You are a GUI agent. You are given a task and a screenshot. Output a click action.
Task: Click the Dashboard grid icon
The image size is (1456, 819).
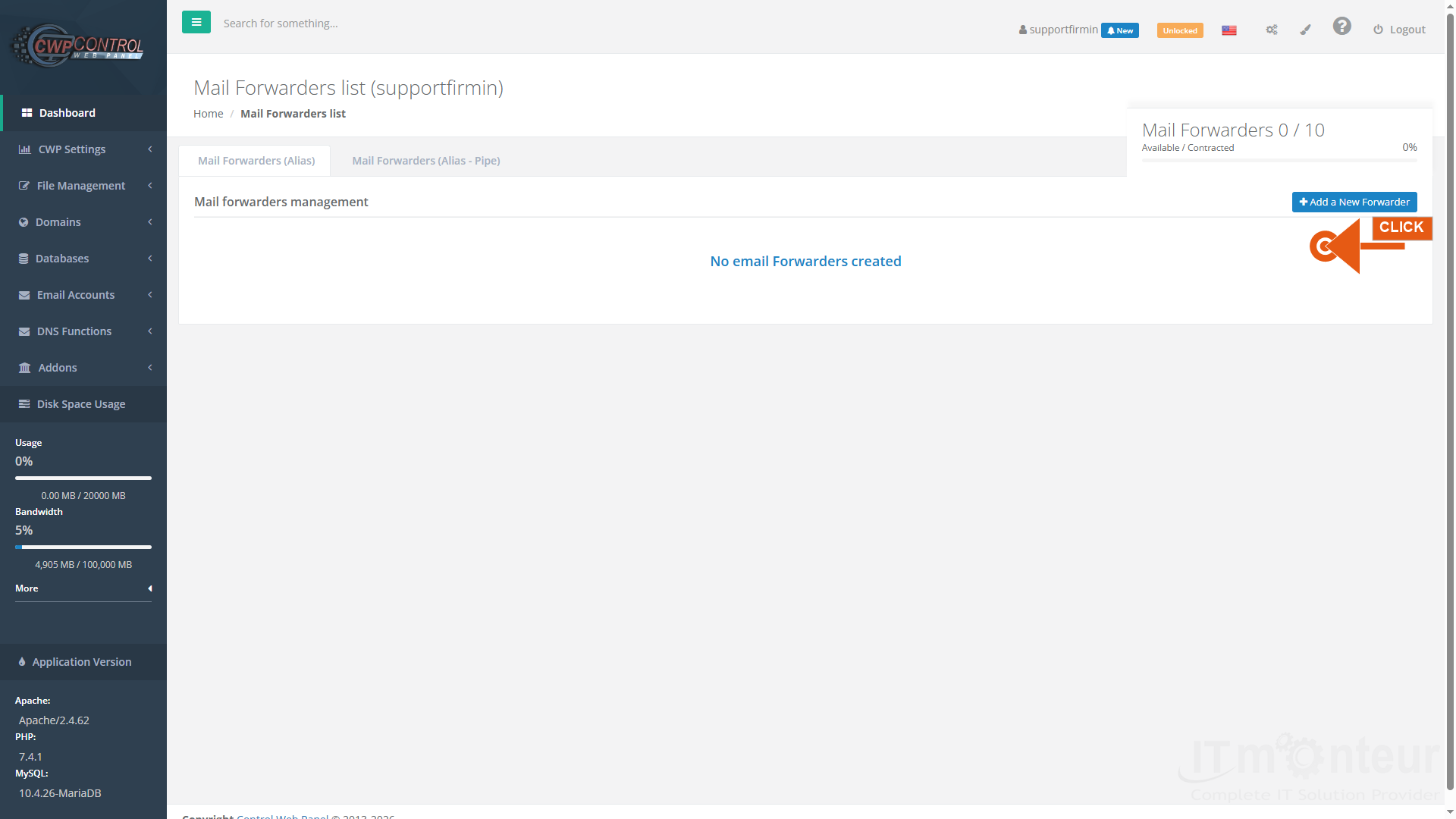click(27, 113)
